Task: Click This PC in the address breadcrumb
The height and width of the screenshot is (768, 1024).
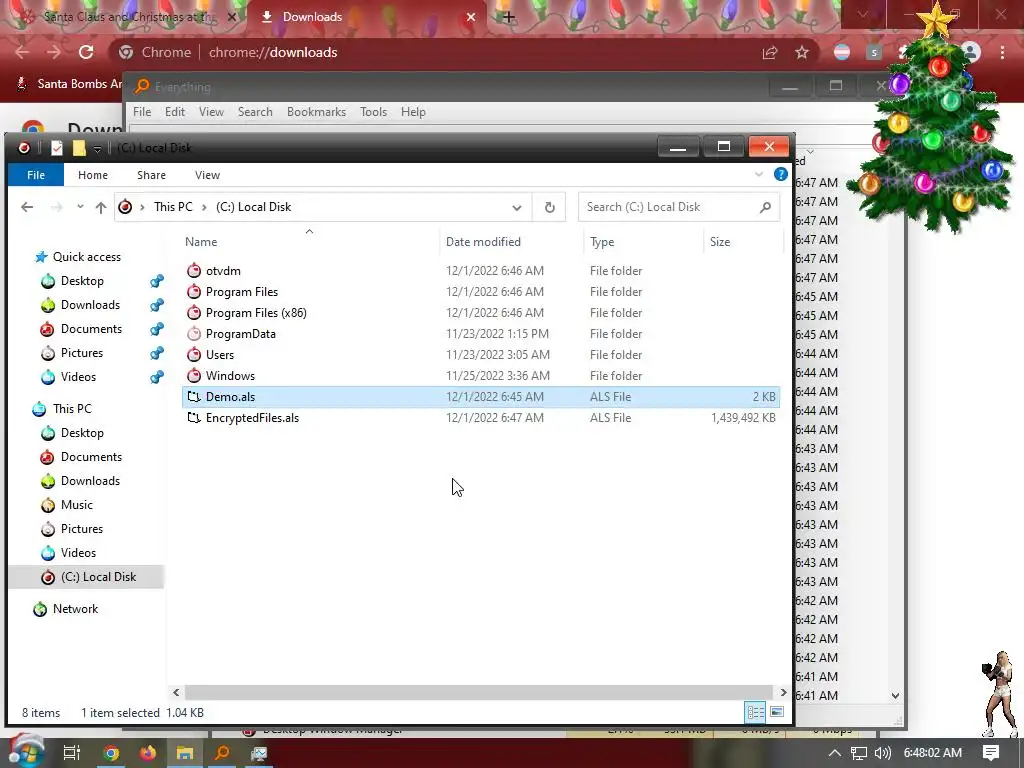Action: [173, 207]
